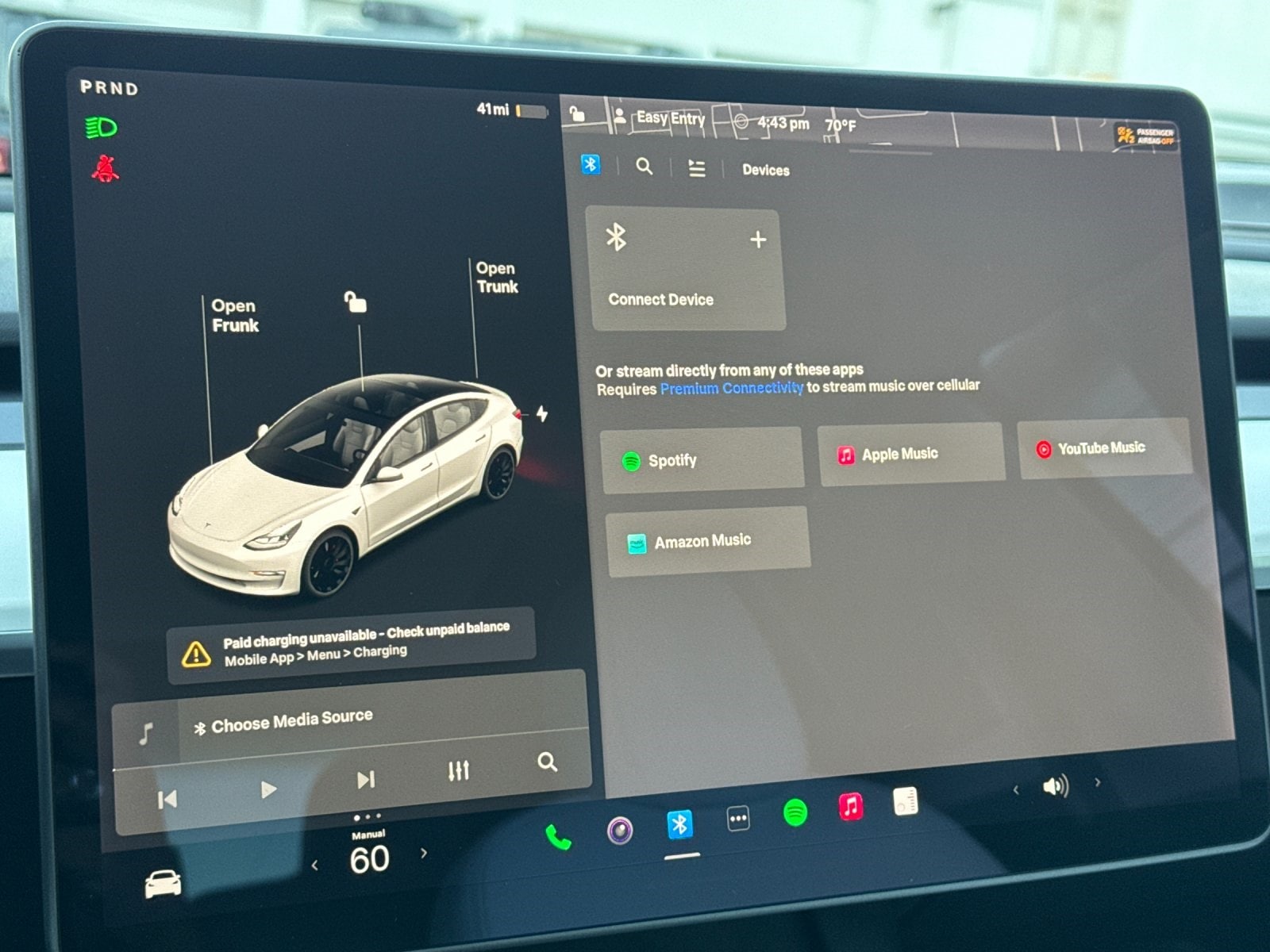The image size is (1270, 952).
Task: Tap the charging lightning bolt icon
Action: [542, 414]
